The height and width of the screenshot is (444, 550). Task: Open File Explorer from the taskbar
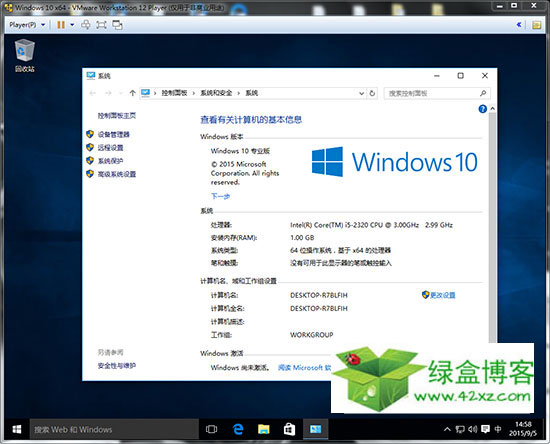263,429
